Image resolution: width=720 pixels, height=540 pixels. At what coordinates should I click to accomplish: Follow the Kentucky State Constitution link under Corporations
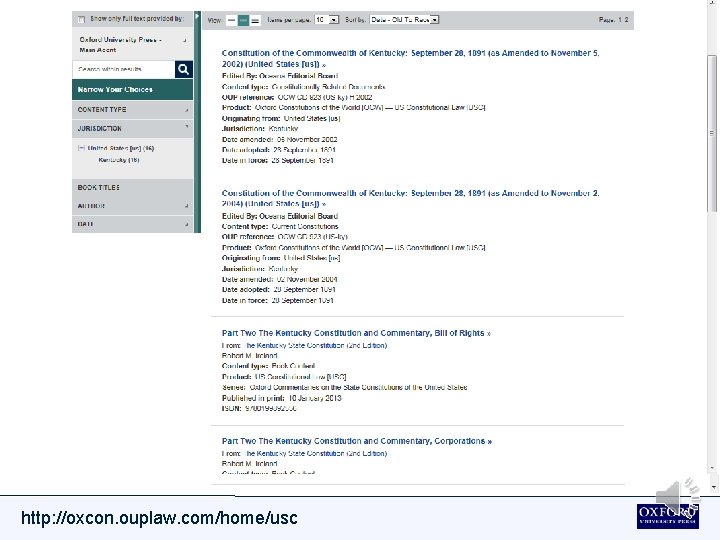point(316,453)
